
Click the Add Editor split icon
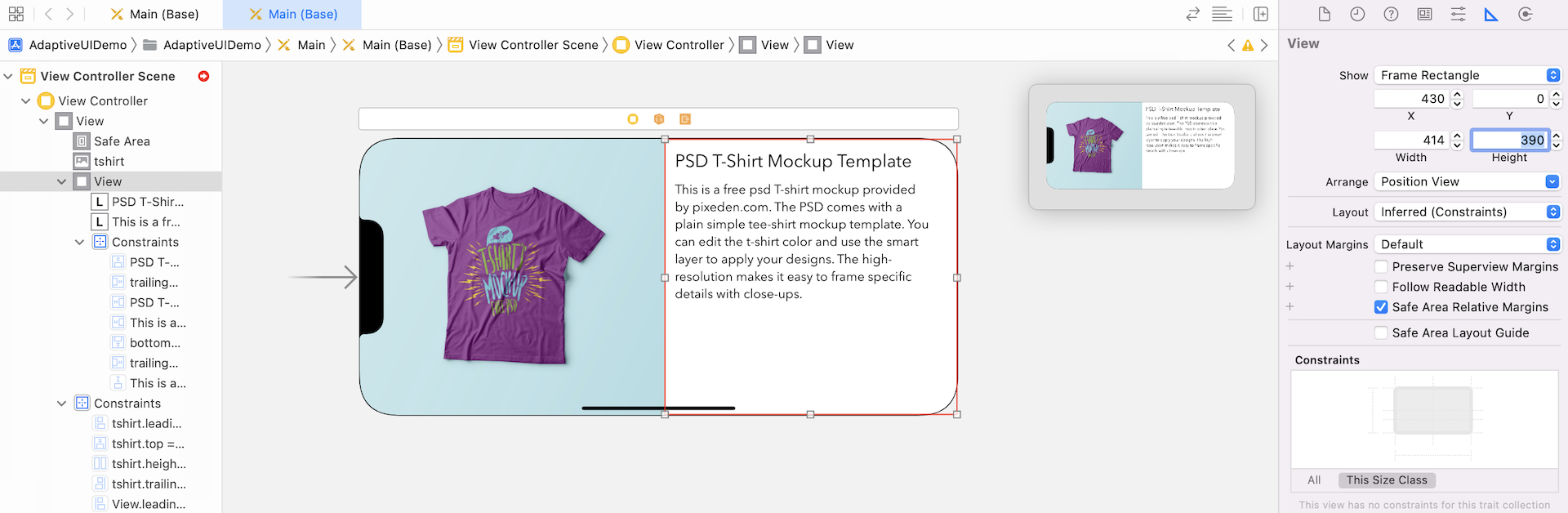click(x=1261, y=14)
